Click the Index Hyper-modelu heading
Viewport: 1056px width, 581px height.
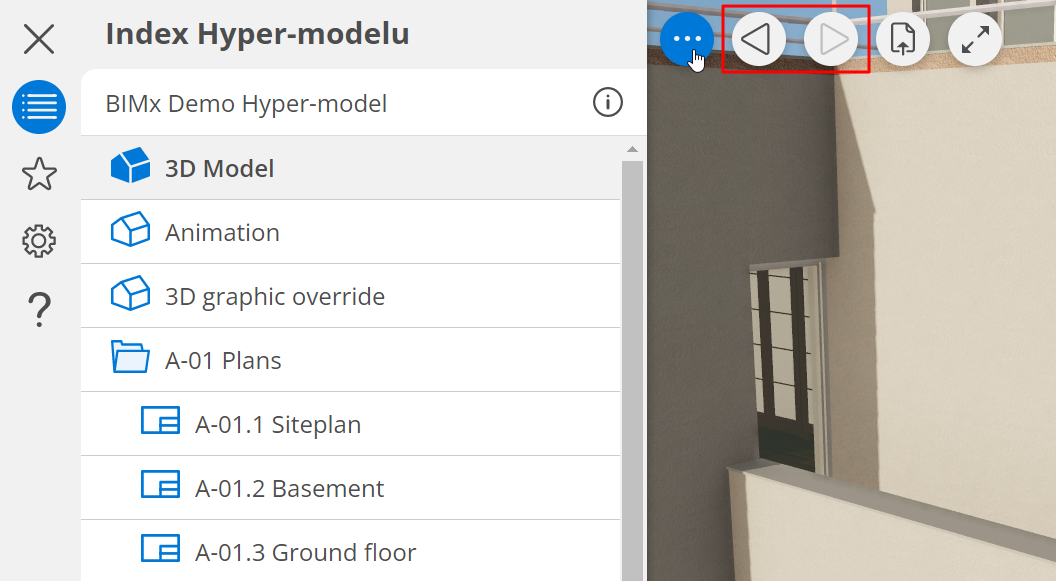click(x=257, y=34)
